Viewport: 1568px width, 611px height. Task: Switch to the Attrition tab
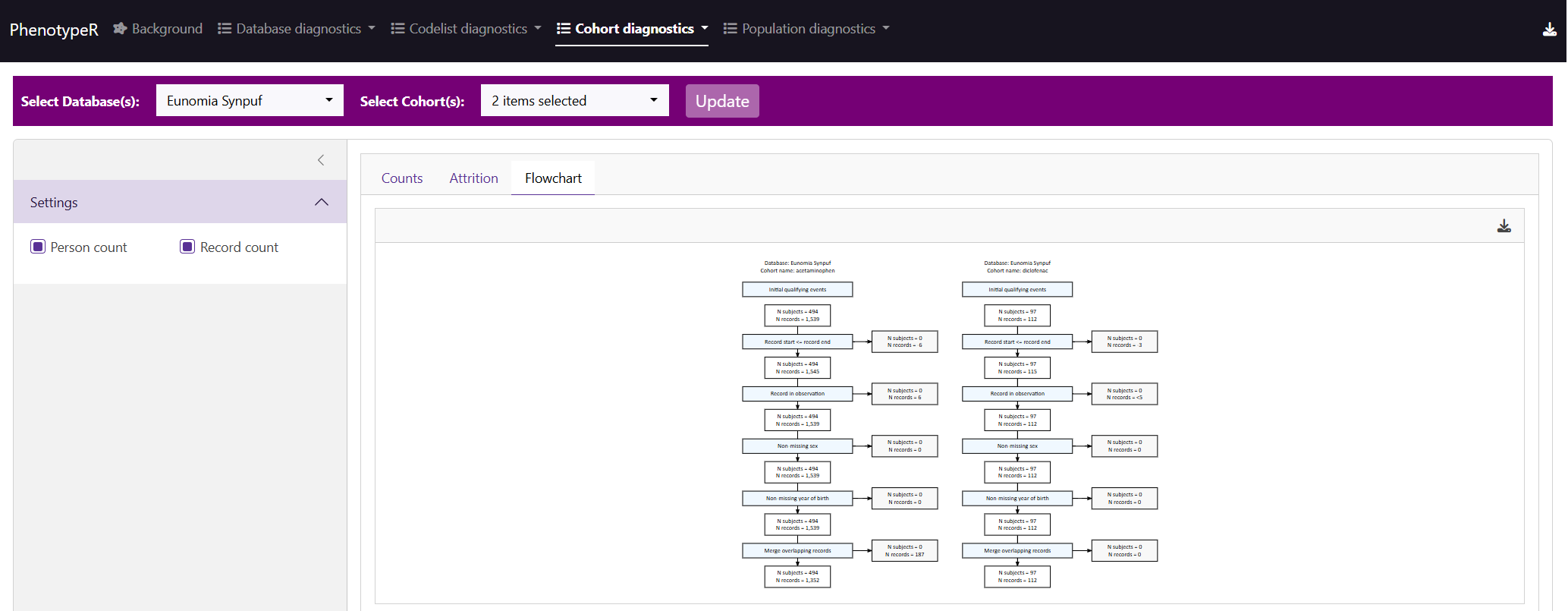click(x=473, y=178)
